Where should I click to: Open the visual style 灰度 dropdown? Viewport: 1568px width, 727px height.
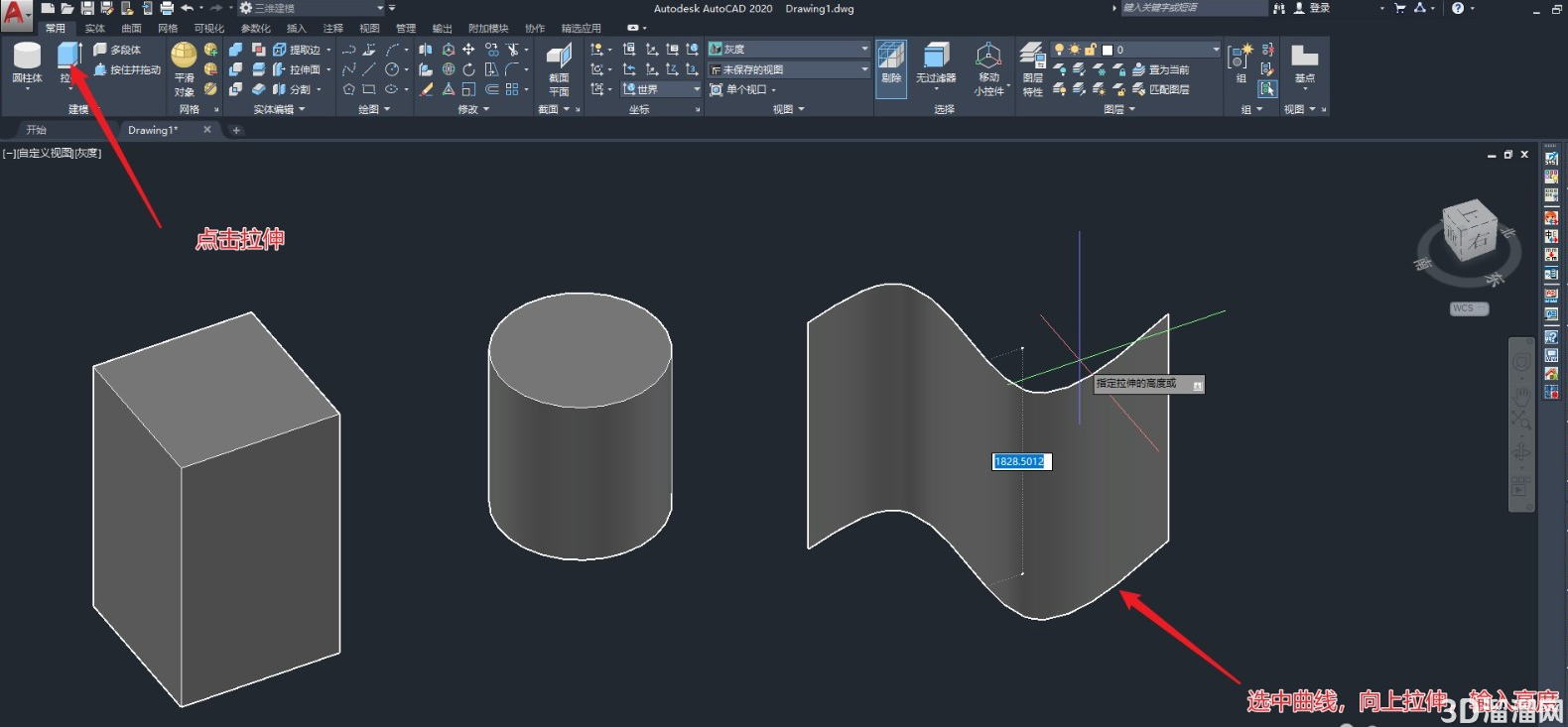789,49
